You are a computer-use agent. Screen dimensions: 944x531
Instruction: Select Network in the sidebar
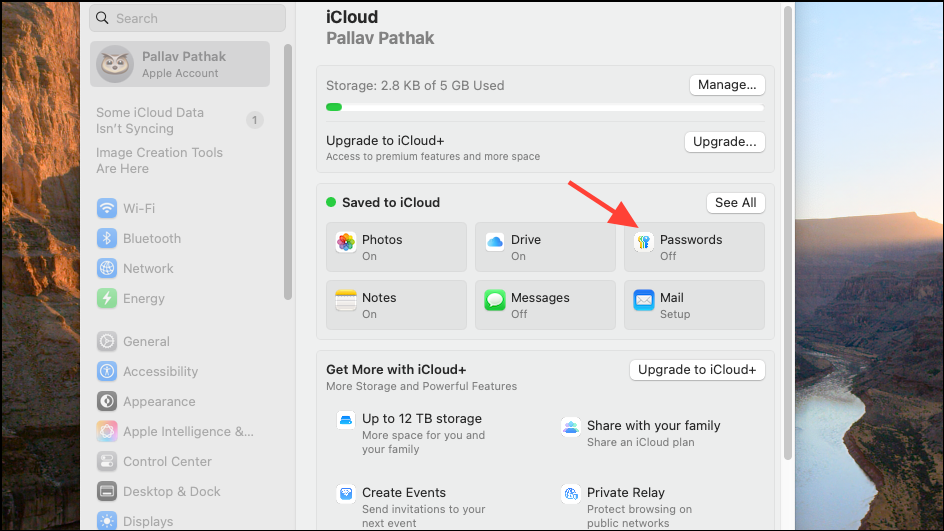coord(148,269)
